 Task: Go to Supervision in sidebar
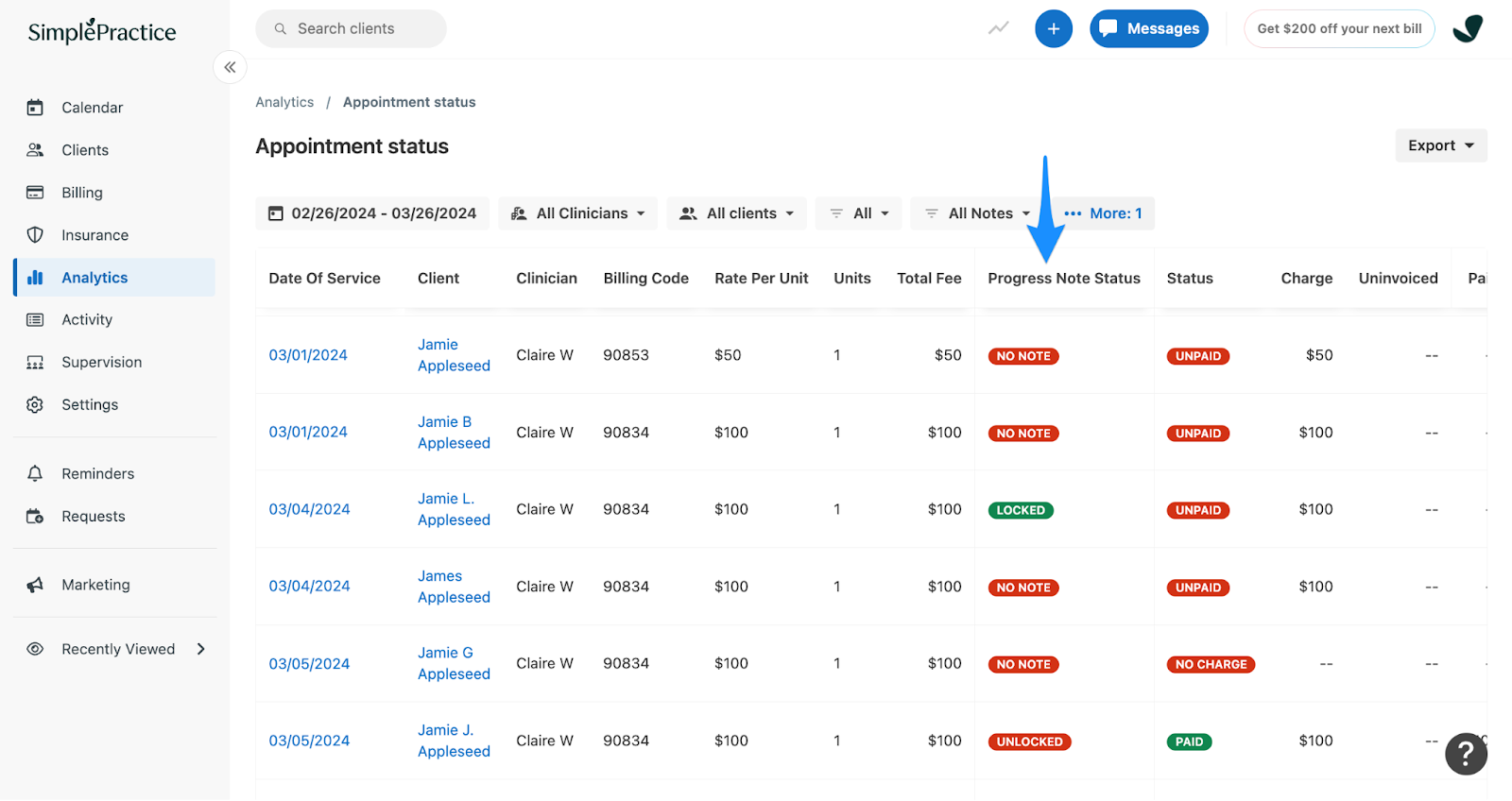coord(102,363)
